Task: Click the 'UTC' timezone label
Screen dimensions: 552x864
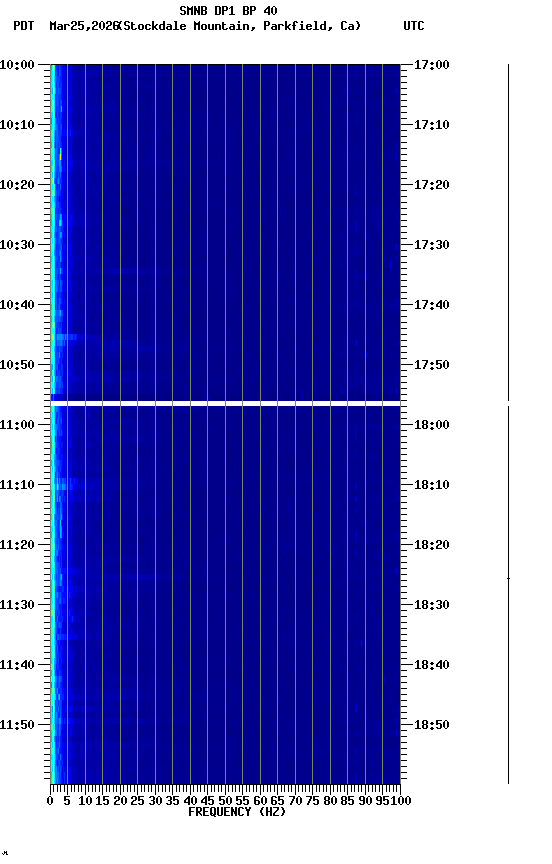Action: (x=414, y=26)
